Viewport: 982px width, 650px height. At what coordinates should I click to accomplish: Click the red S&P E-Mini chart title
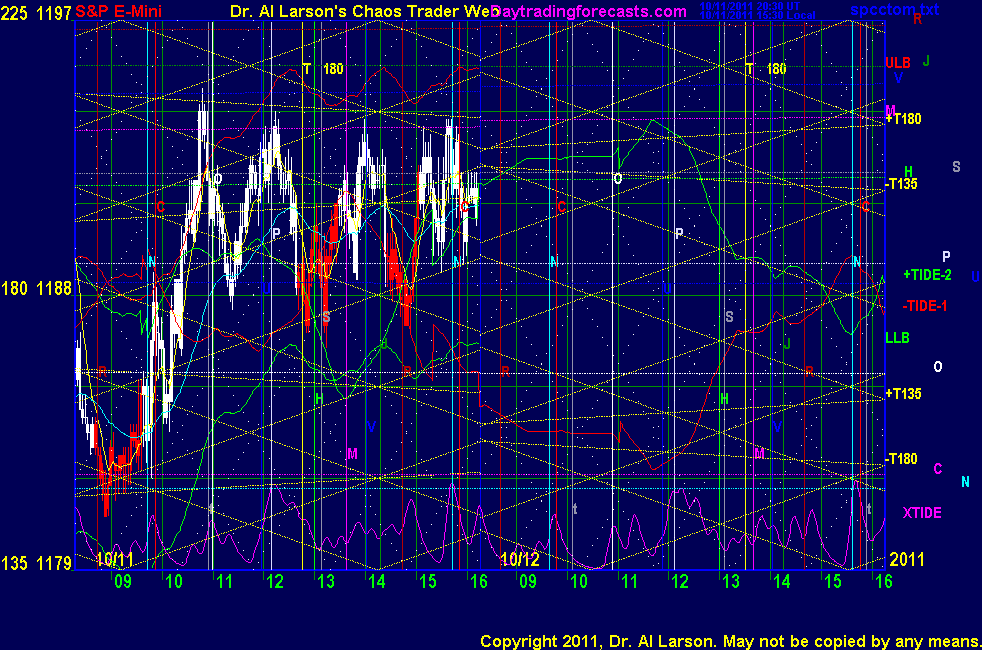118,11
